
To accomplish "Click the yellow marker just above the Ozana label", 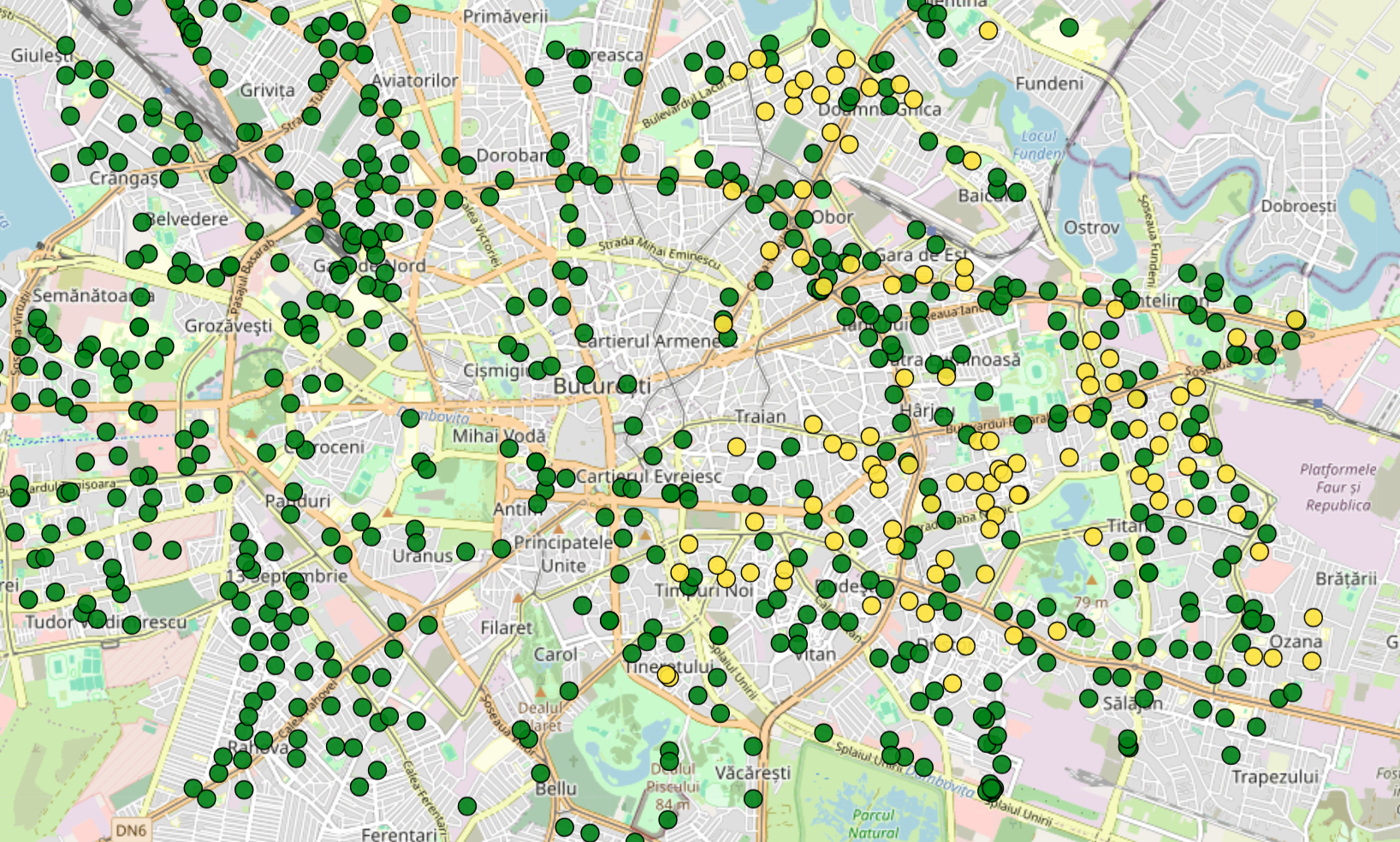I will pyautogui.click(x=1313, y=617).
